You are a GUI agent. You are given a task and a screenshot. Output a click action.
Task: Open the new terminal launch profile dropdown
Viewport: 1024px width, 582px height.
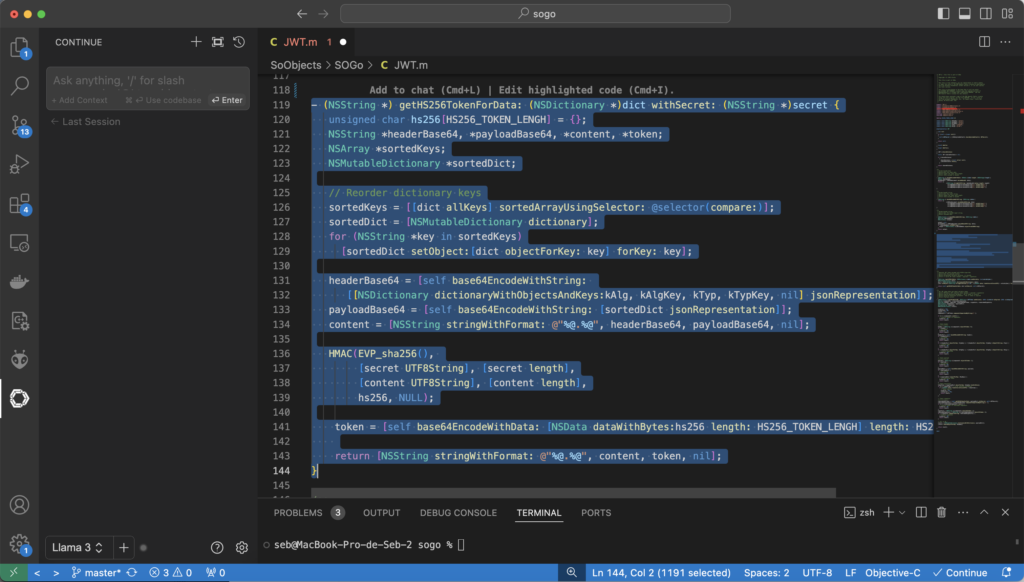coord(903,513)
